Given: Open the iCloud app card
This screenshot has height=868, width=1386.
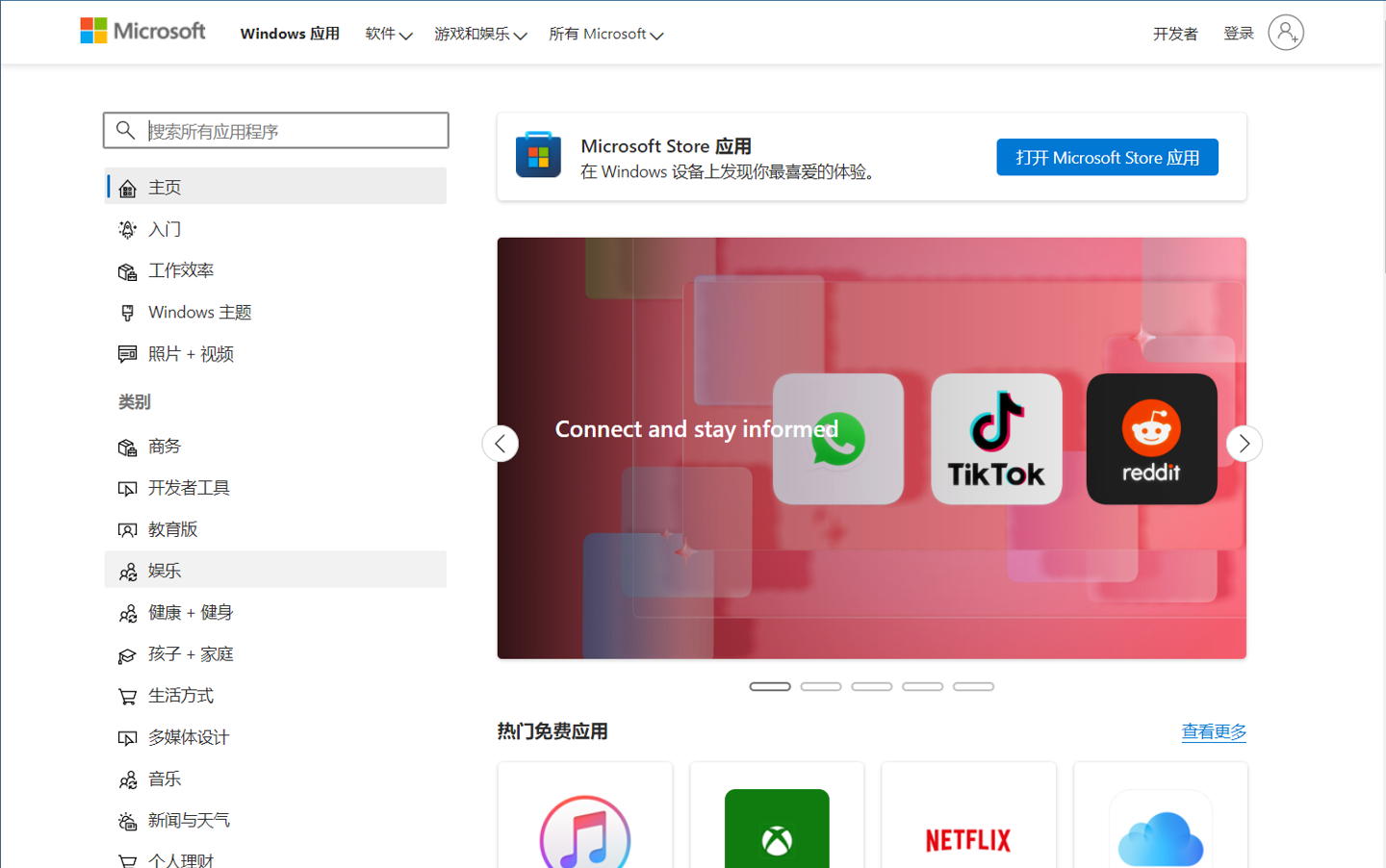Looking at the screenshot, I should (x=1161, y=815).
